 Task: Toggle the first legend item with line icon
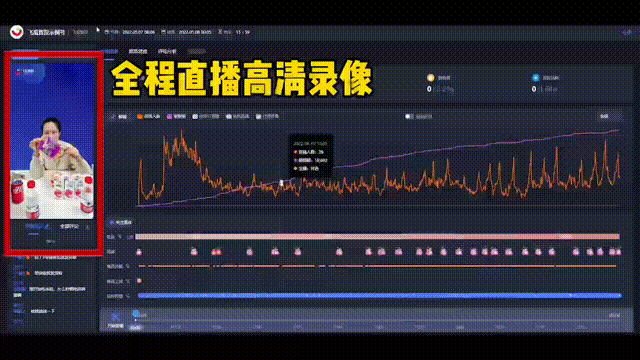119,117
